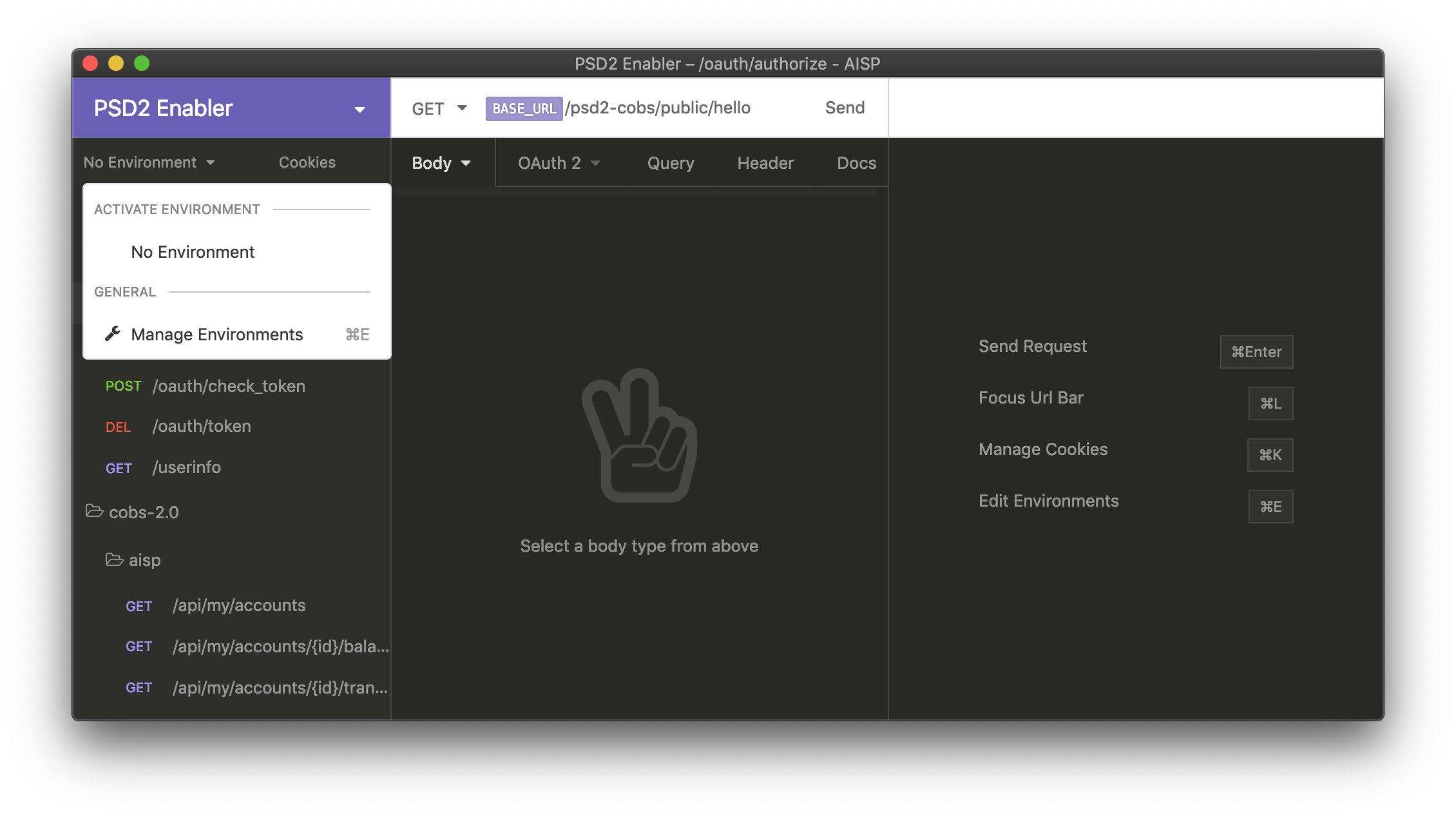Click the BASE_URL variable tag

click(524, 108)
